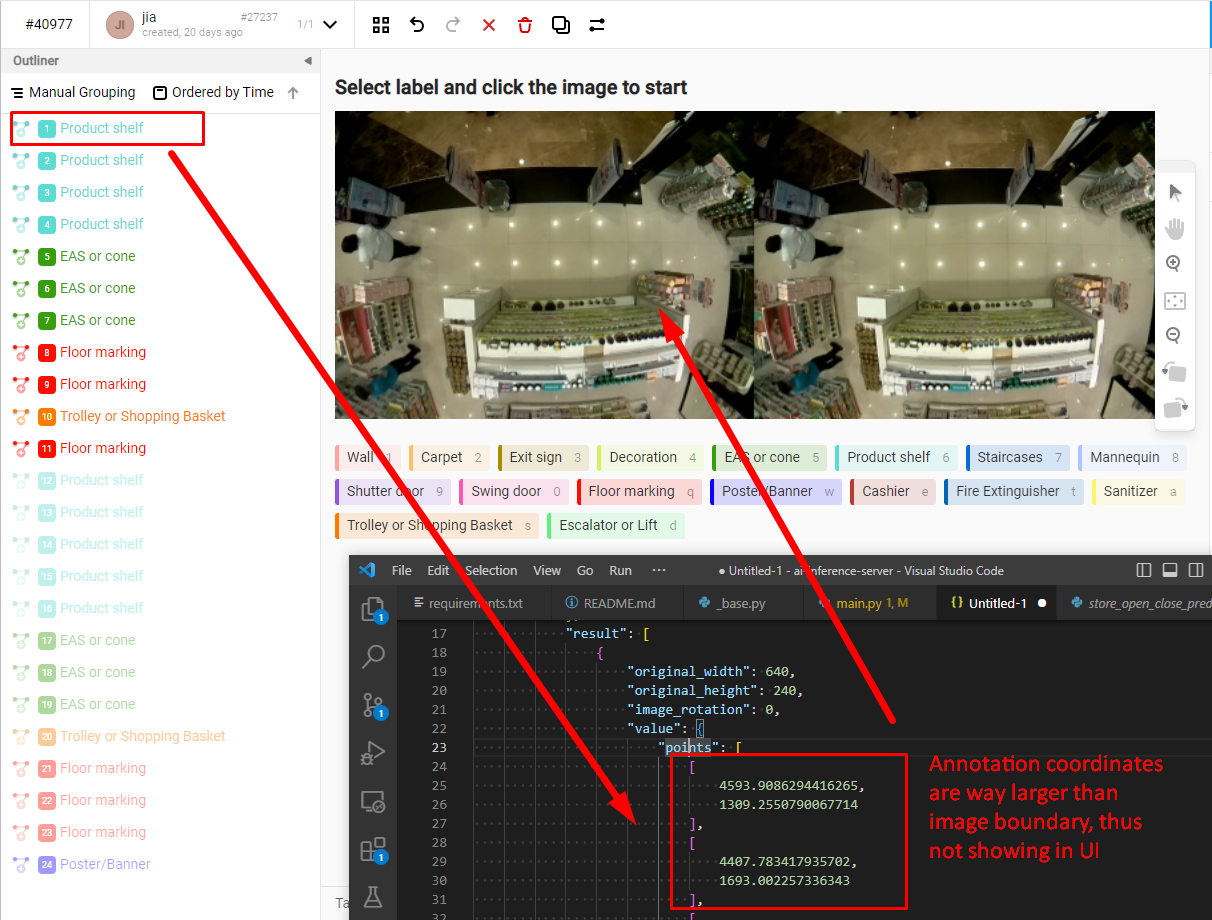Select region 24 Poster/Banner
This screenshot has width=1212, height=920.
(160, 864)
